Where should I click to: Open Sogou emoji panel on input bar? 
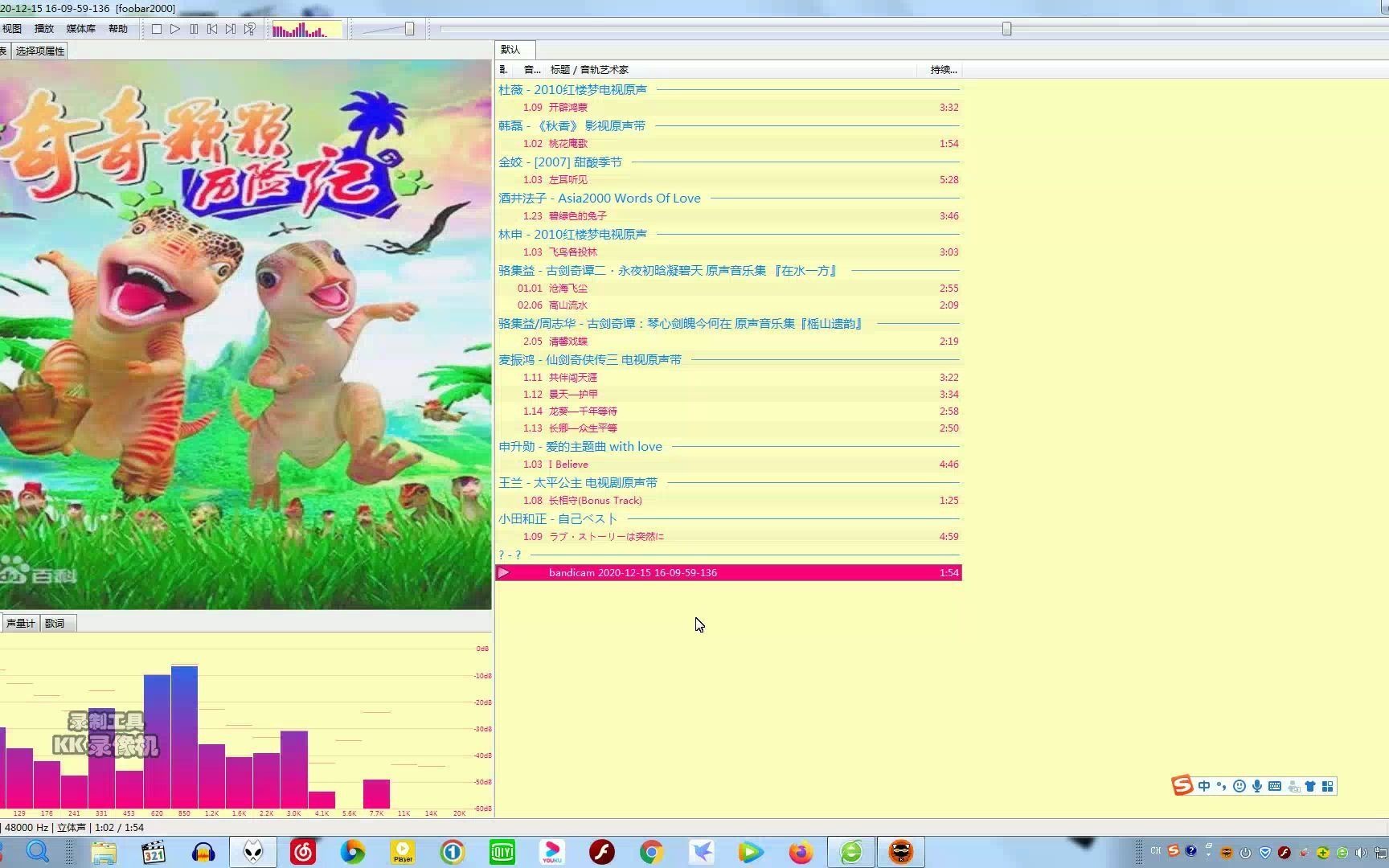point(1239,786)
